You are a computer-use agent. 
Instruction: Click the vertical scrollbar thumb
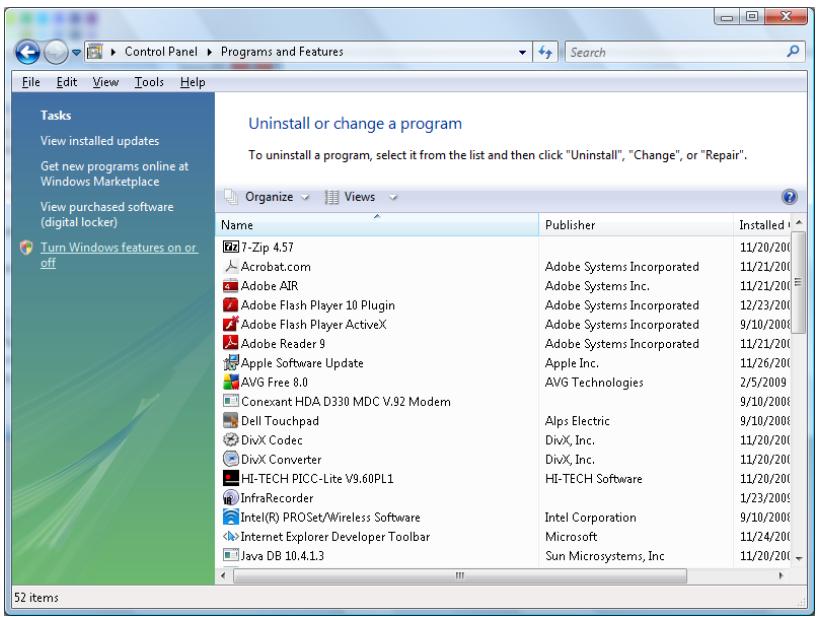(798, 284)
